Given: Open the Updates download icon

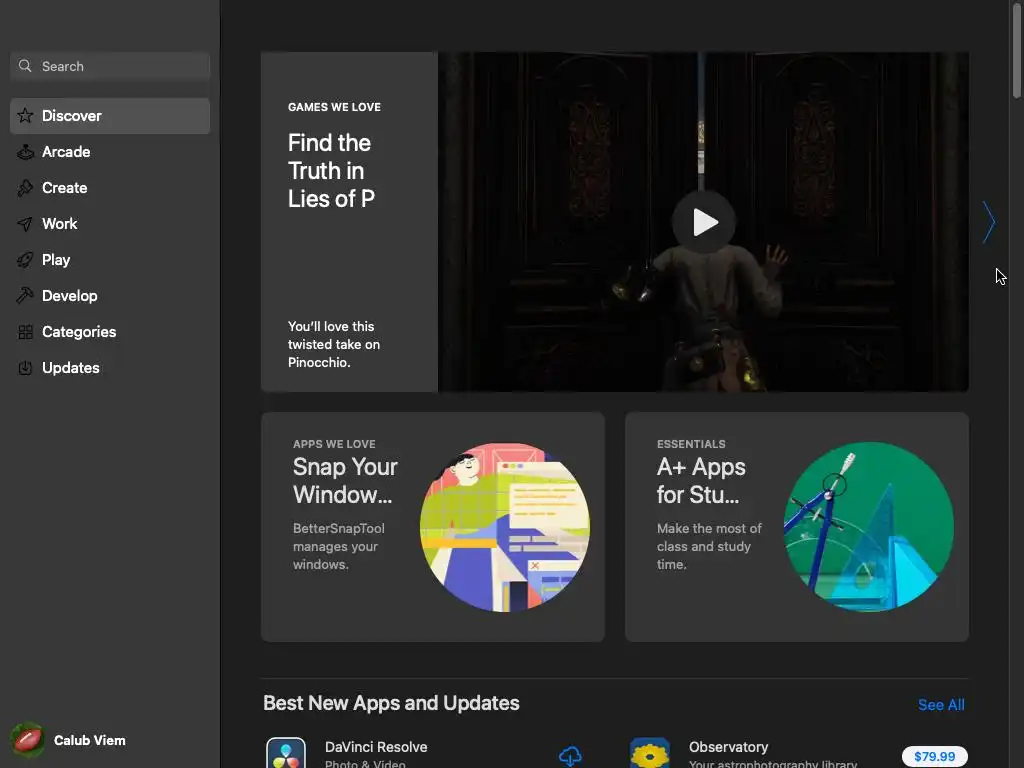Looking at the screenshot, I should click(x=25, y=368).
